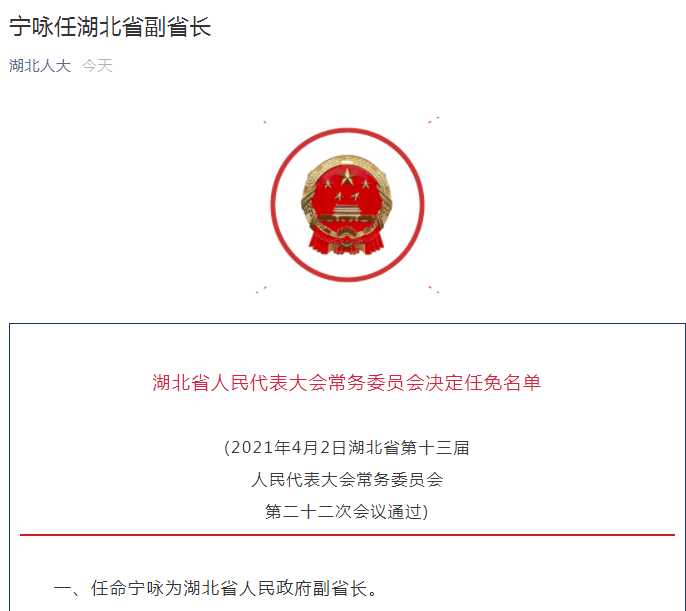
Task: Click the name 宁咏 in the title
Action: (31, 27)
